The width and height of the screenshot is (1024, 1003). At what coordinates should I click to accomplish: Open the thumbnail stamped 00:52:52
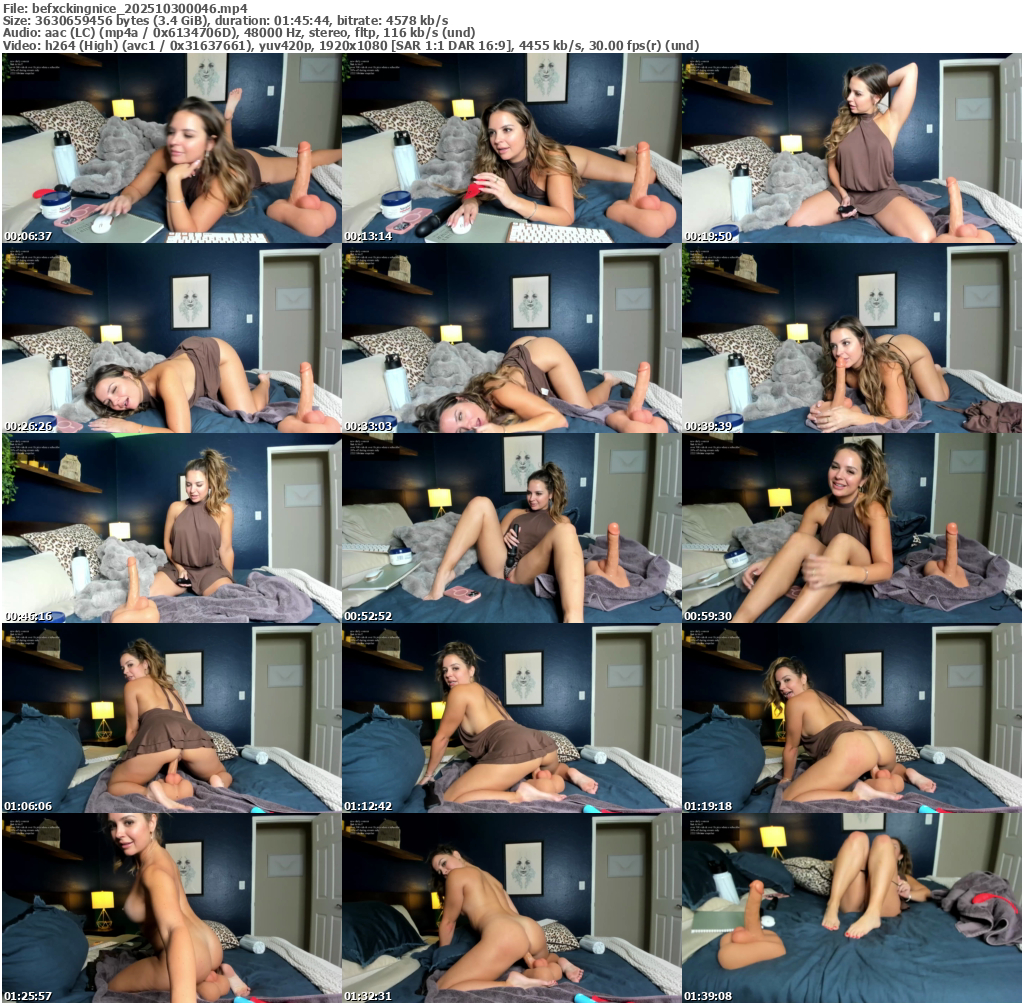511,528
